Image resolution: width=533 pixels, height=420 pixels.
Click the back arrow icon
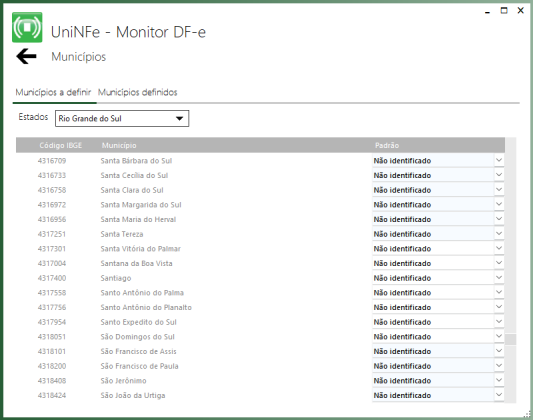point(26,56)
